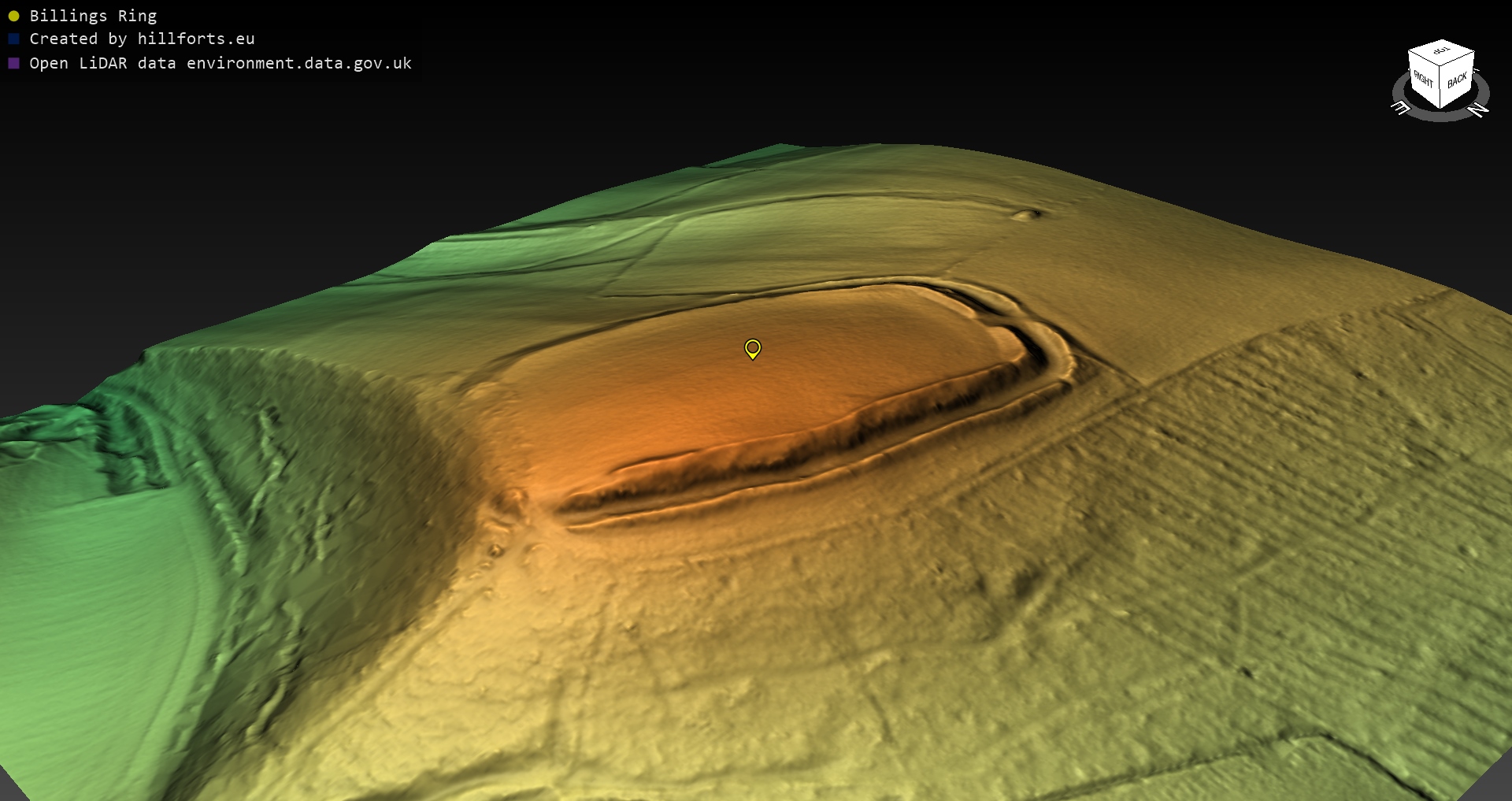
Task: Click the grey compass ring under the cube
Action: 1440,116
